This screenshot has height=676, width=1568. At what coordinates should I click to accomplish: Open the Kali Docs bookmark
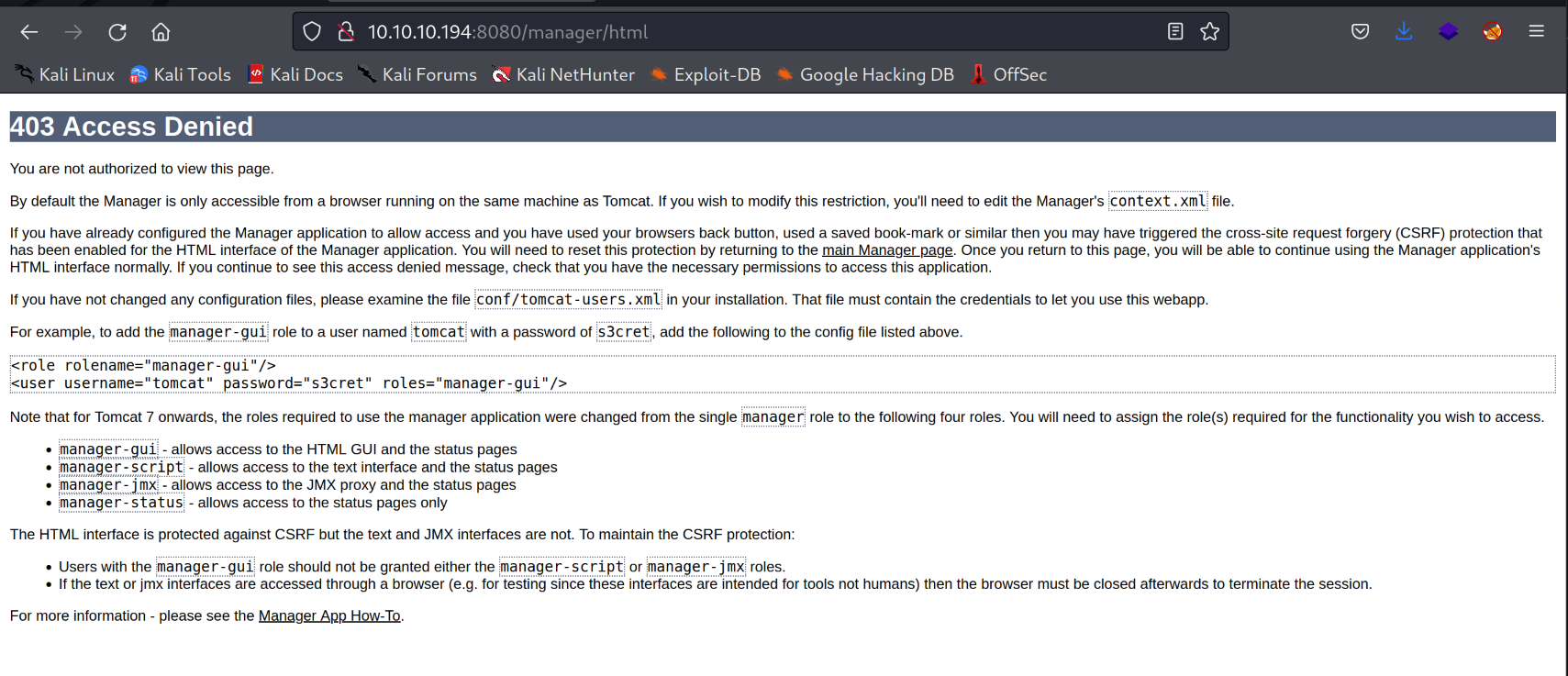tap(295, 75)
